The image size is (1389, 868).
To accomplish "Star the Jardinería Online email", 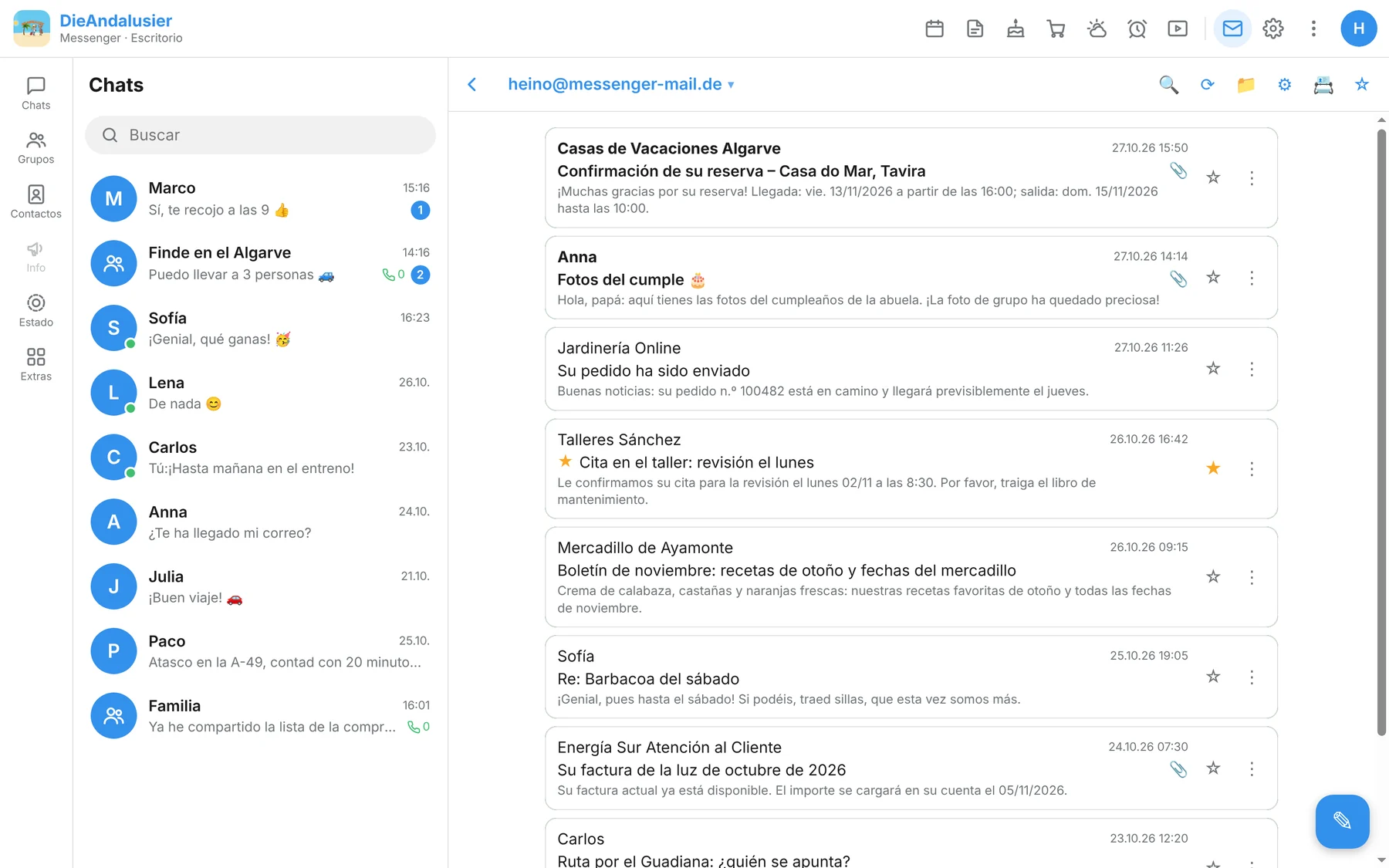I will pyautogui.click(x=1213, y=369).
